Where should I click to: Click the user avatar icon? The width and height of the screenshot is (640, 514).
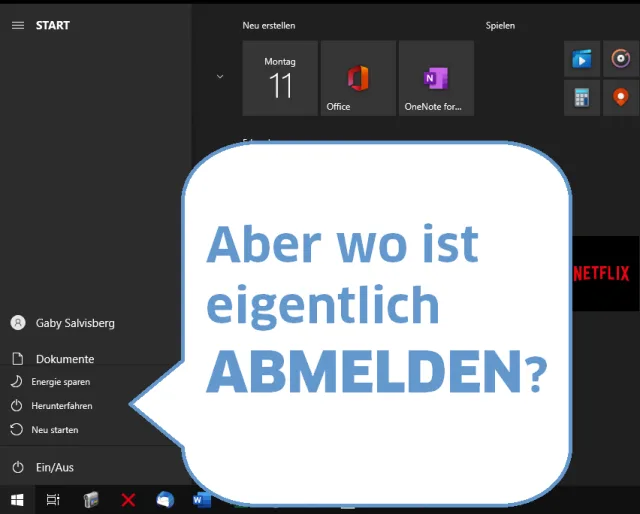[18, 323]
